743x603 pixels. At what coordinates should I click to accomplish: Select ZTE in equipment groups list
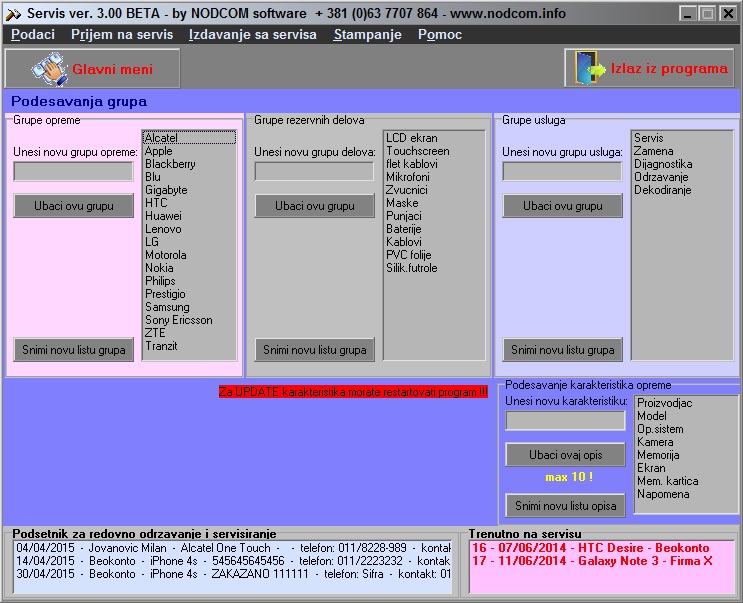coord(189,333)
